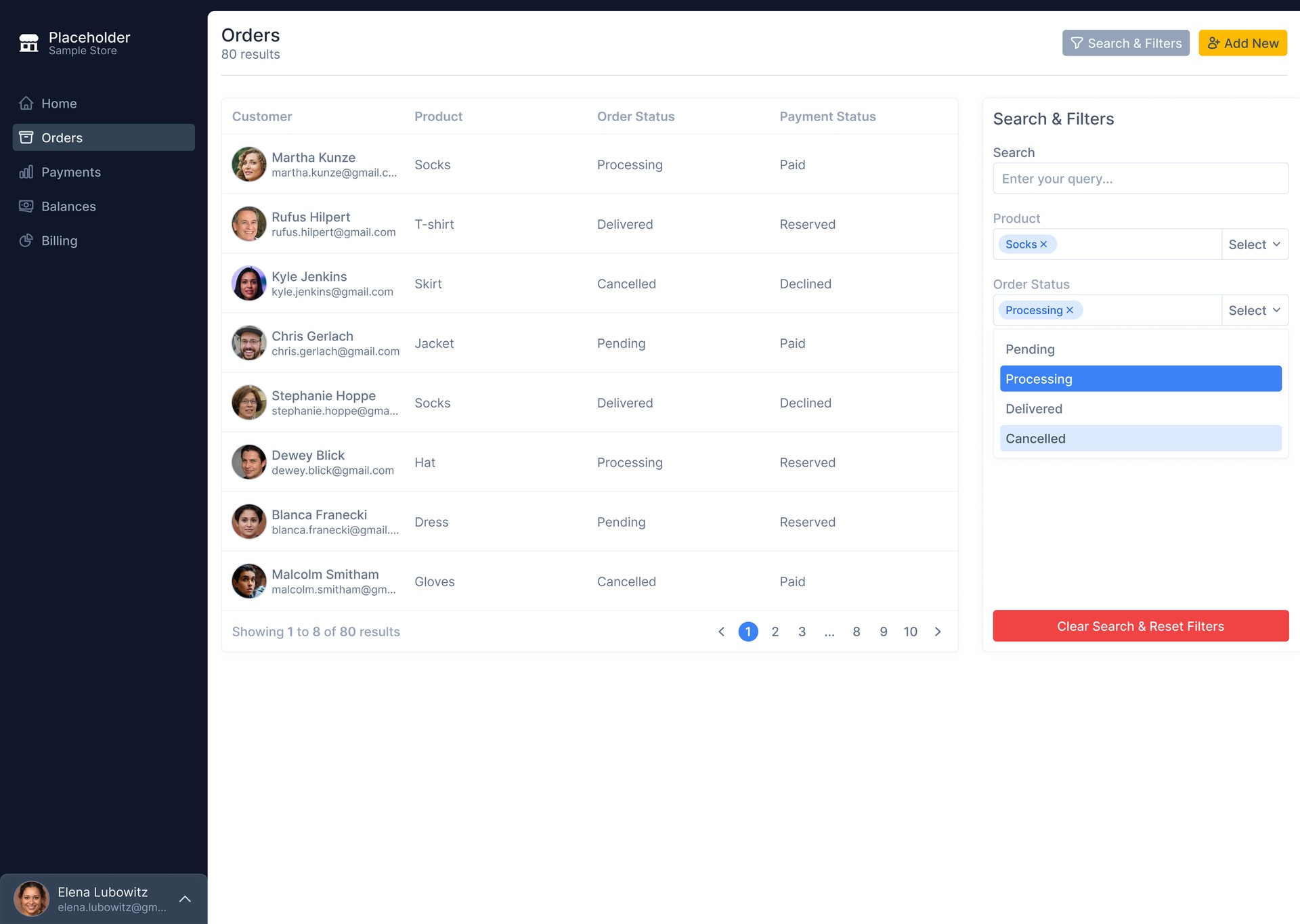Click the Hat product cell

pos(425,462)
